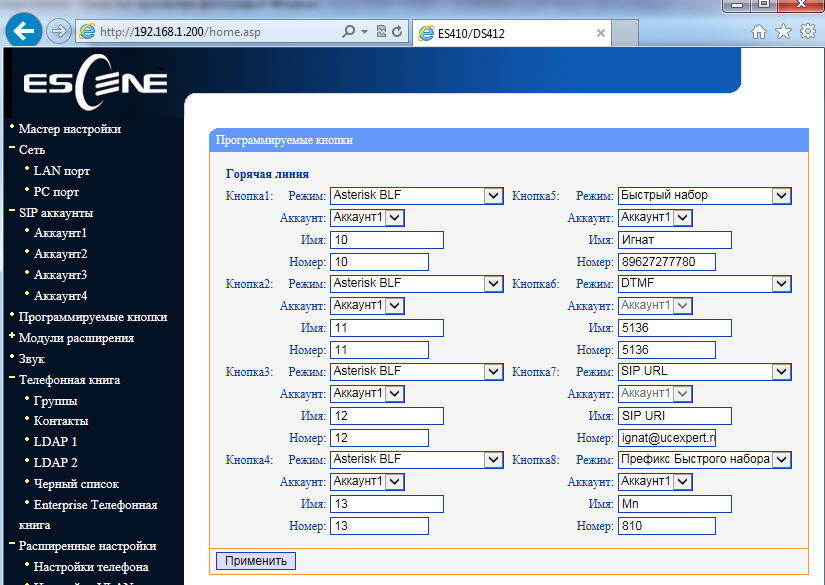Open browser tools gear icon
This screenshot has width=825, height=585.
click(x=808, y=32)
